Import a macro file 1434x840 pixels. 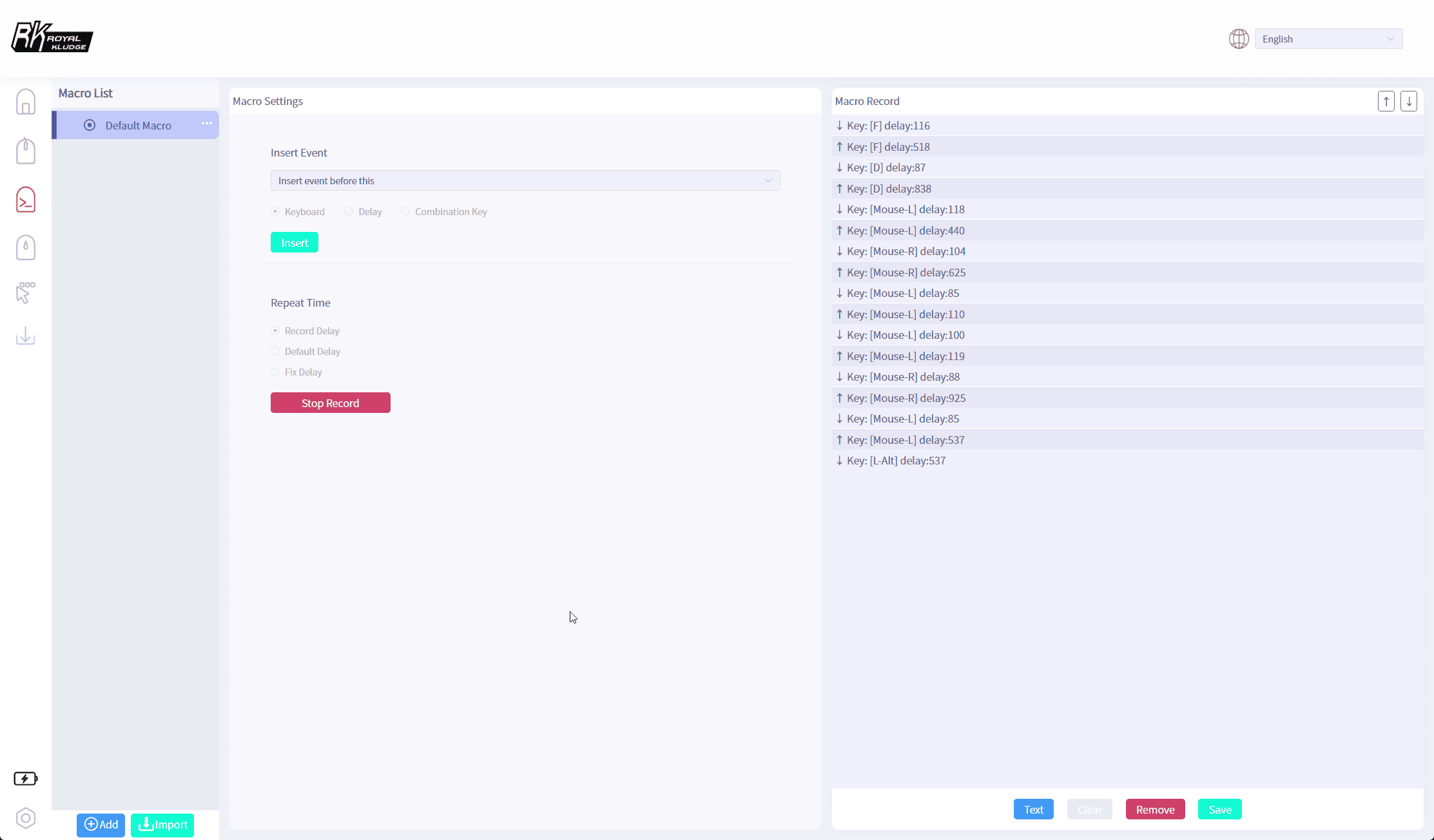click(x=162, y=825)
